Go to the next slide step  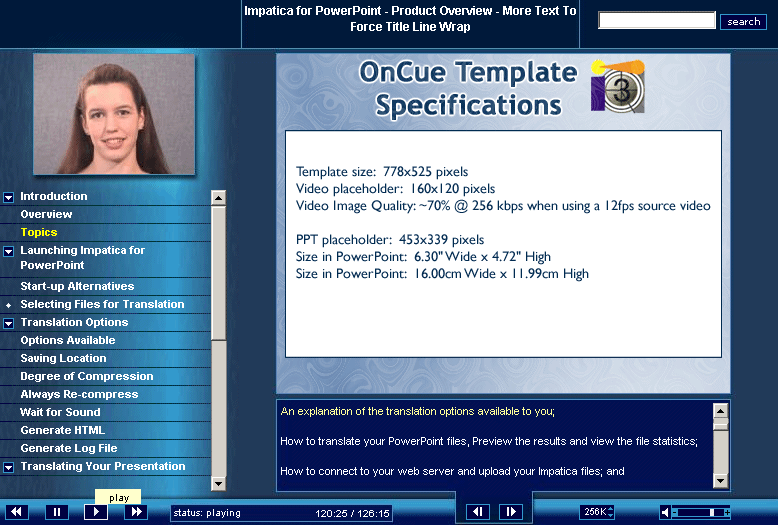coord(511,512)
